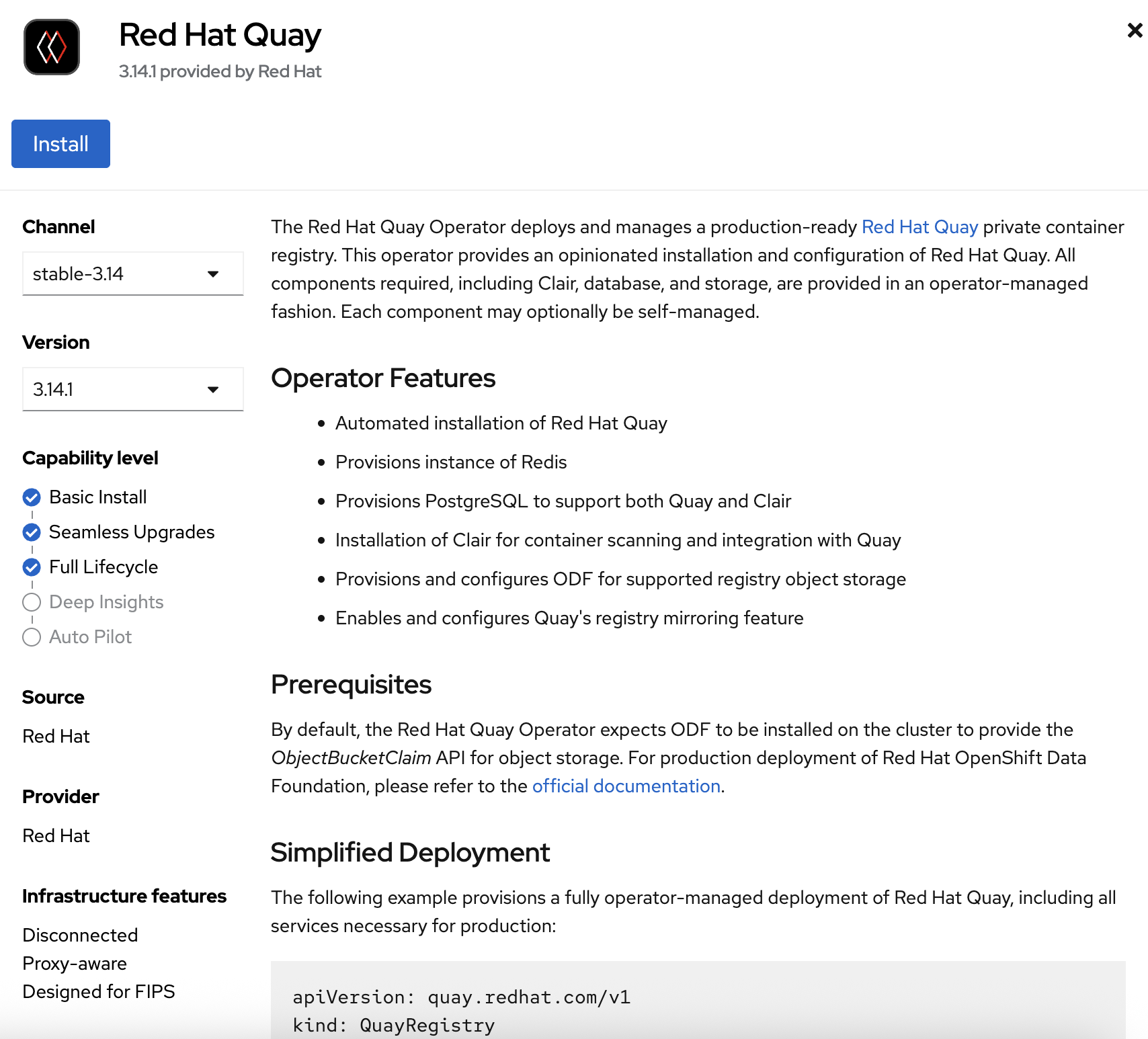Screen dimensions: 1148x1039
Task: Click the Red Hat Quay logo icon
Action: 52,47
